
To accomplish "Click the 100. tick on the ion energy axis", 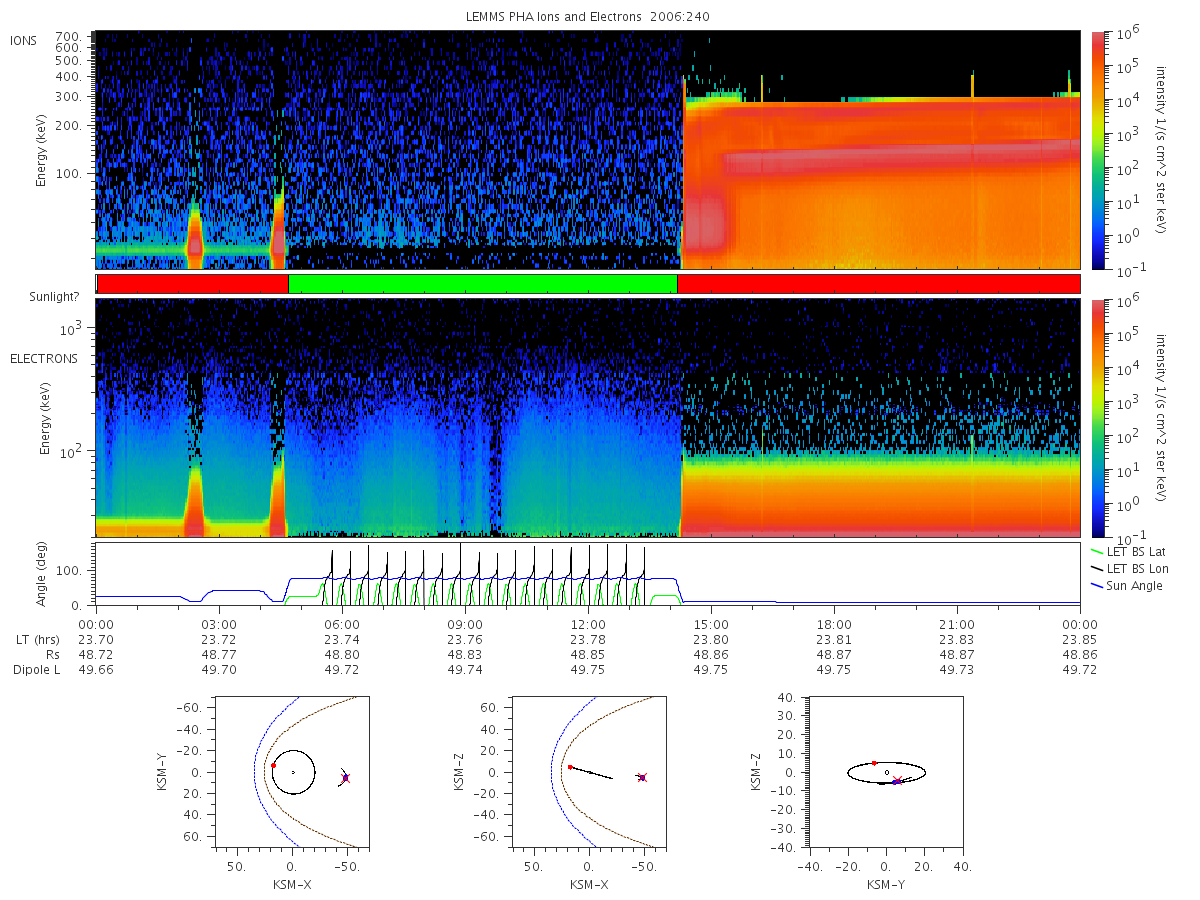I will [x=66, y=173].
